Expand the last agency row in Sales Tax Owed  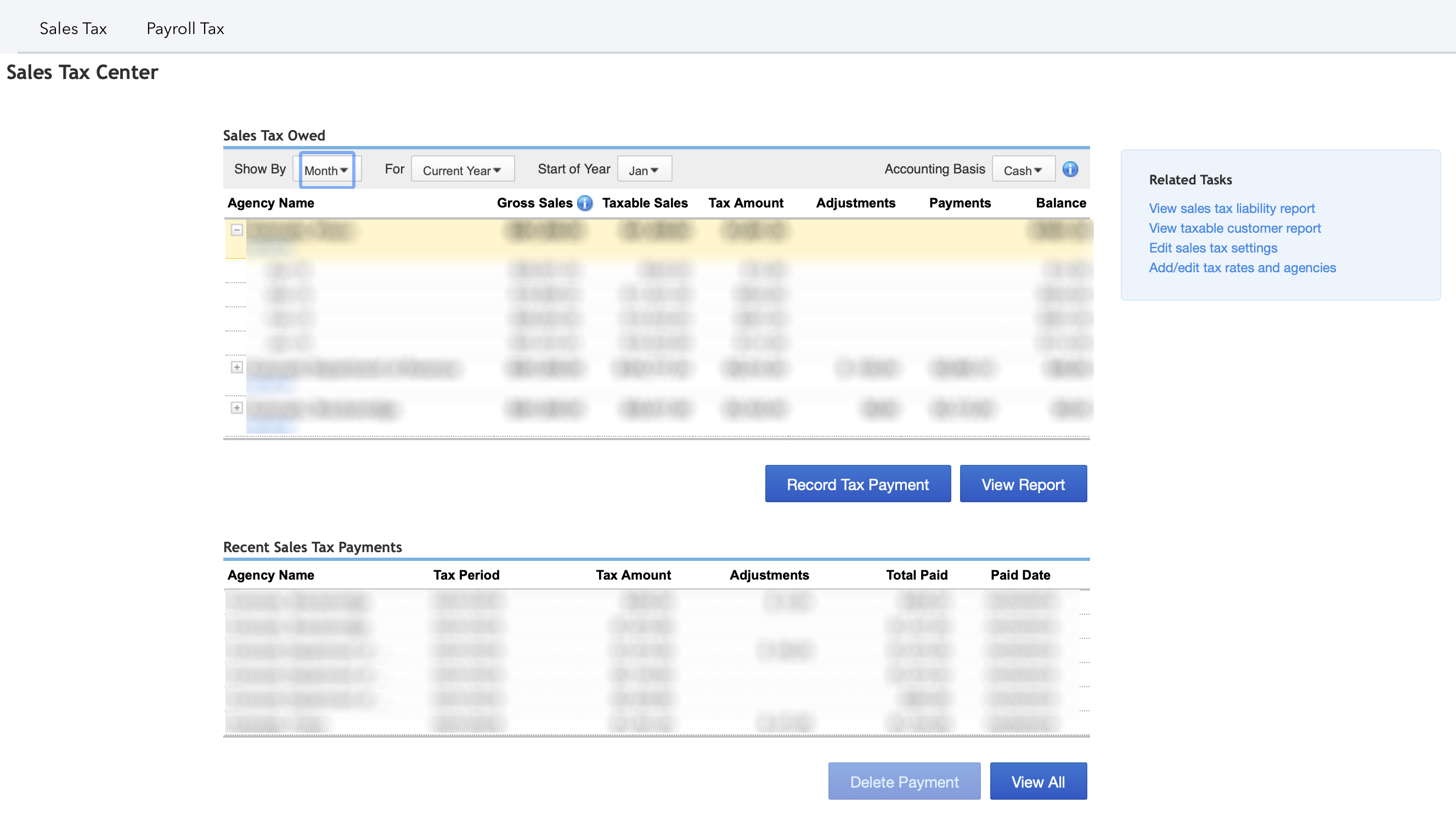click(237, 408)
